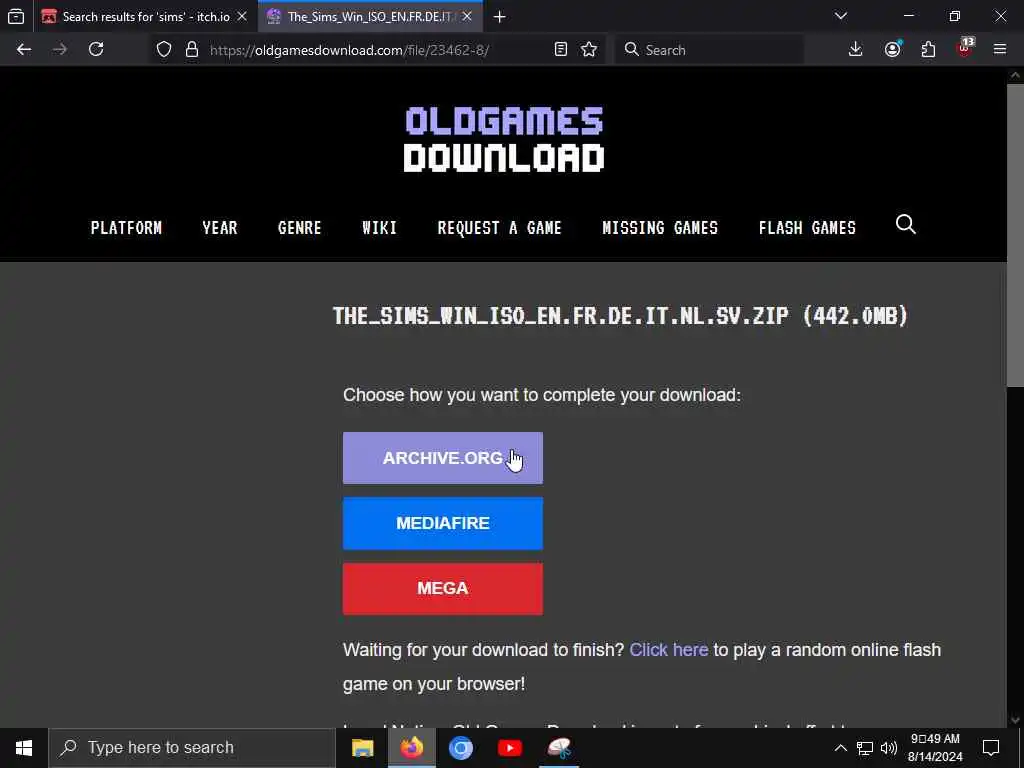Click the scrollbar down arrow
This screenshot has height=768, width=1024.
pyautogui.click(x=1015, y=720)
